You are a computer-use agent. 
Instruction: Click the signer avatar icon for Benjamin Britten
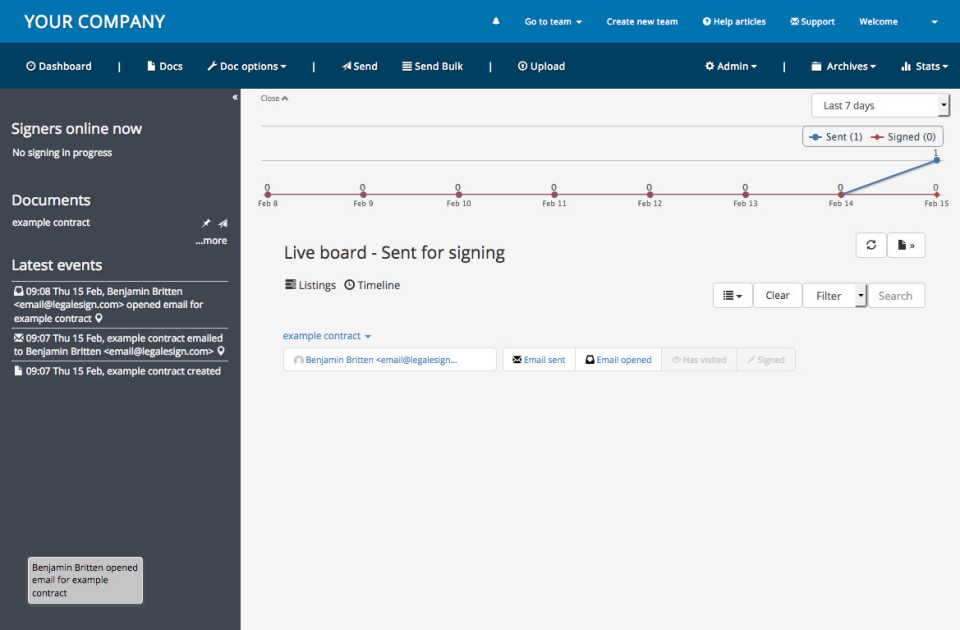[x=298, y=360]
